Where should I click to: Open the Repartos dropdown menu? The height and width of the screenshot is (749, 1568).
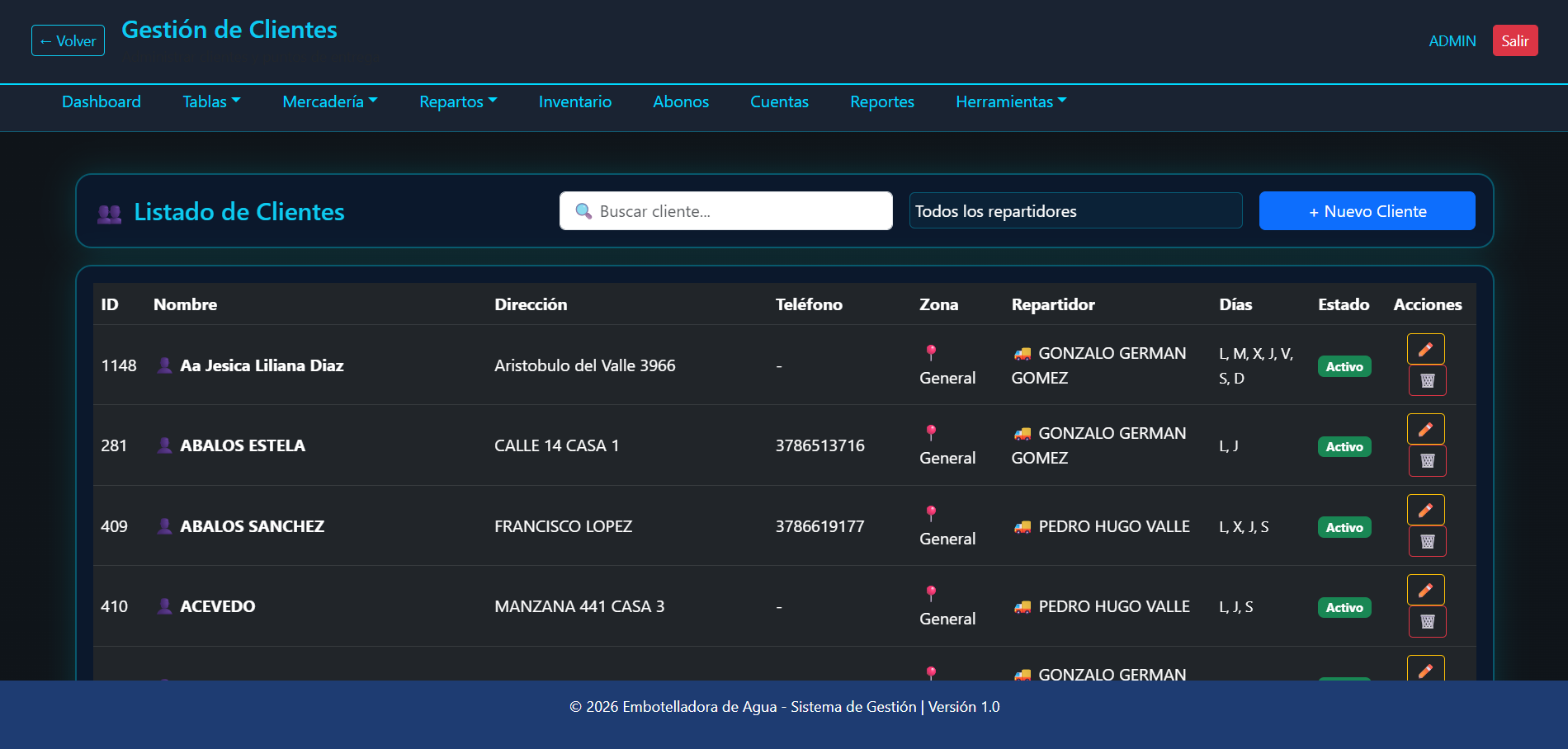tap(457, 101)
